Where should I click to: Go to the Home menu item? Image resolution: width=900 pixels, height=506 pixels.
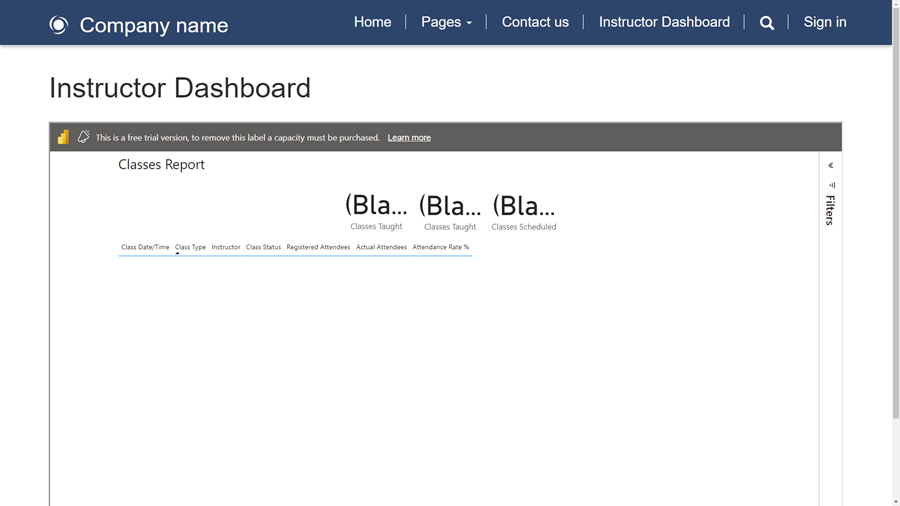point(373,22)
